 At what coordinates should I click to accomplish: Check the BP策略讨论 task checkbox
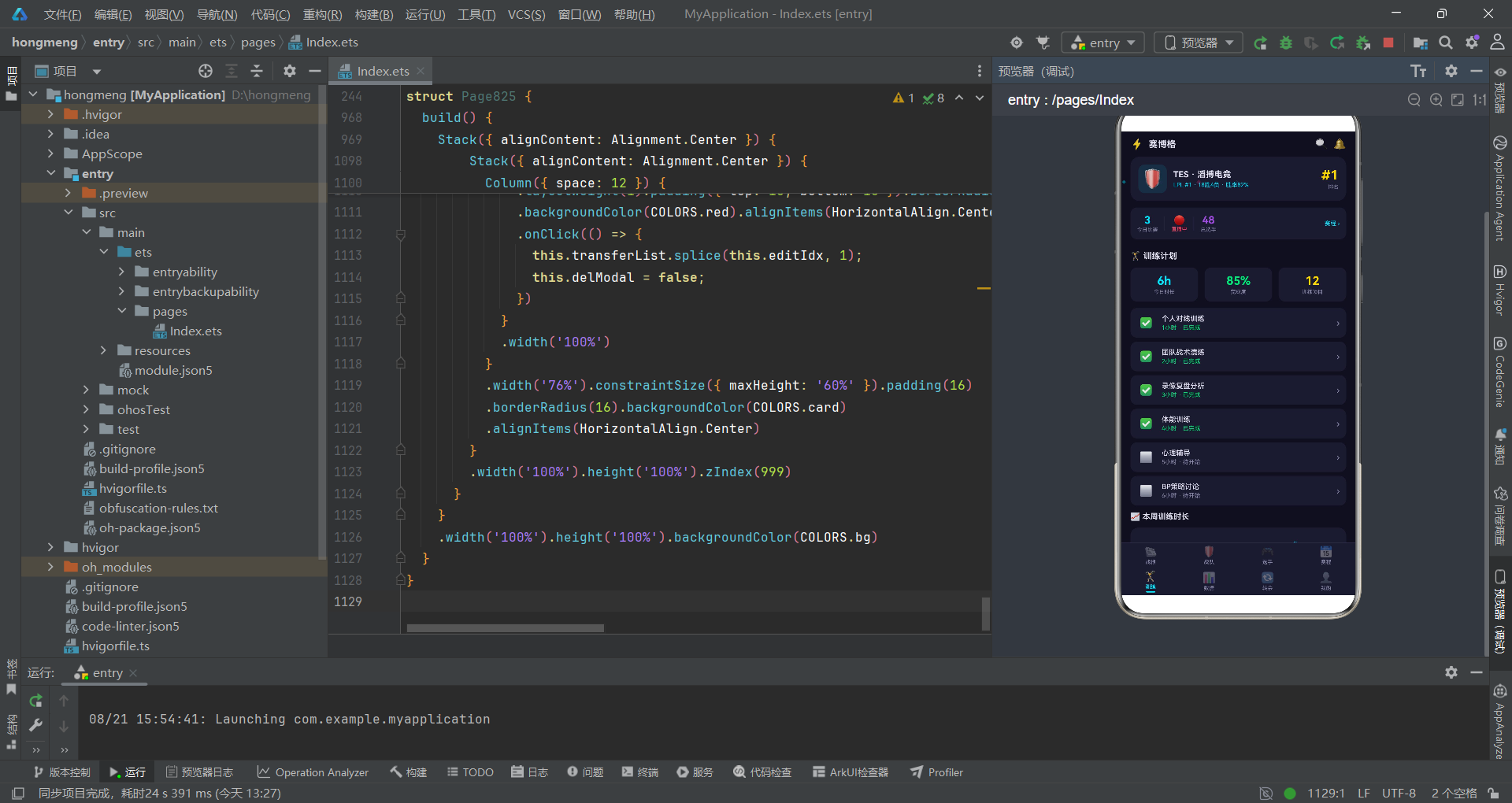(1146, 490)
